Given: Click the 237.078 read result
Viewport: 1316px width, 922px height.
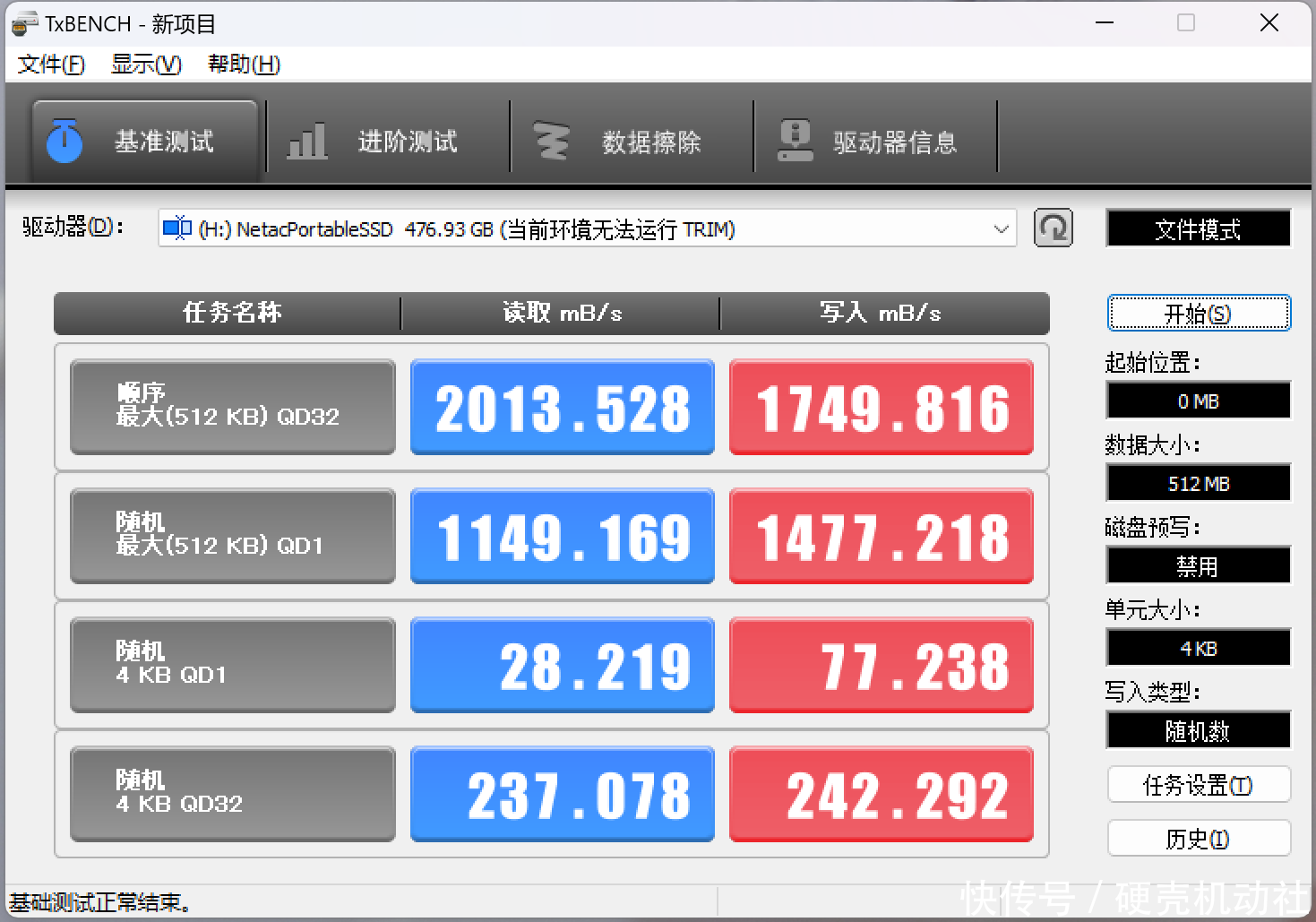Looking at the screenshot, I should (x=563, y=794).
